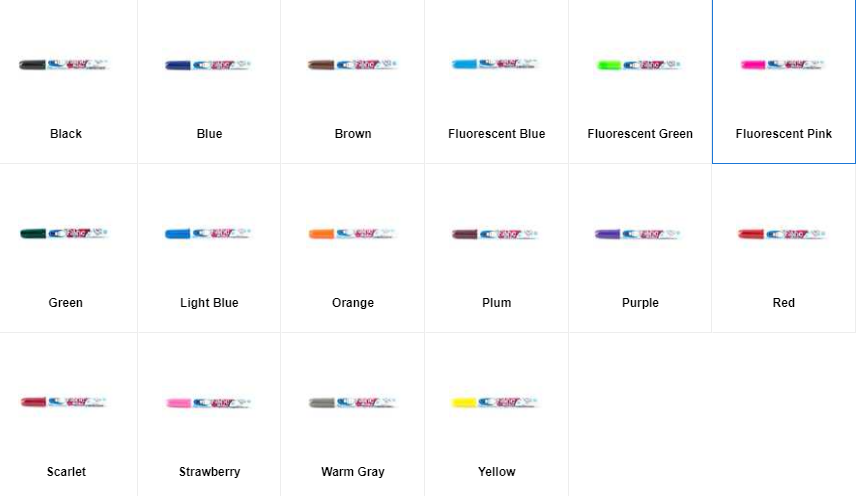Screen dimensions: 856x496
Task: Click the Purple color label
Action: (640, 303)
